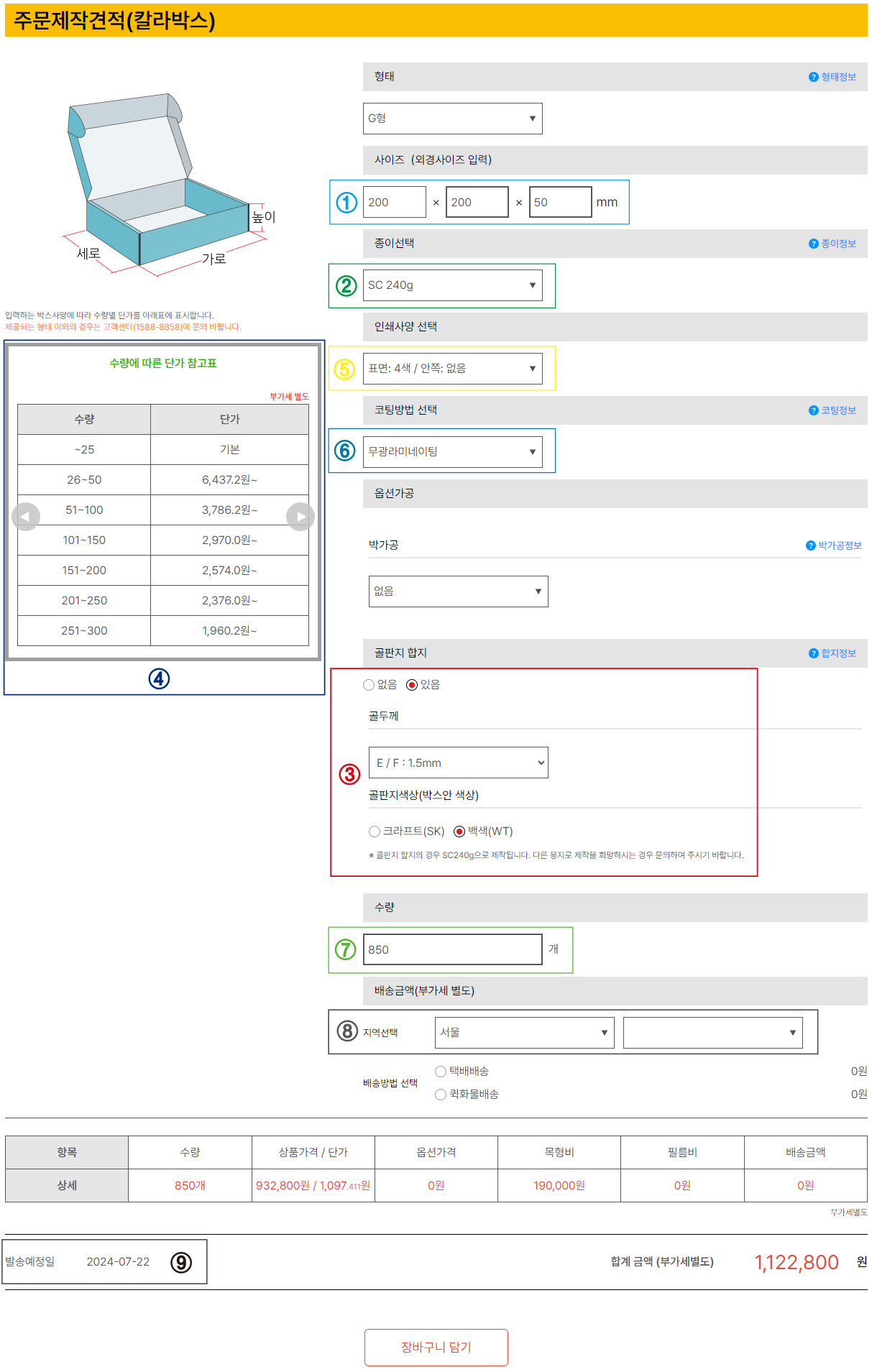872x1372 pixels.
Task: Click price cell 6,437.2원~
Action: coord(229,479)
